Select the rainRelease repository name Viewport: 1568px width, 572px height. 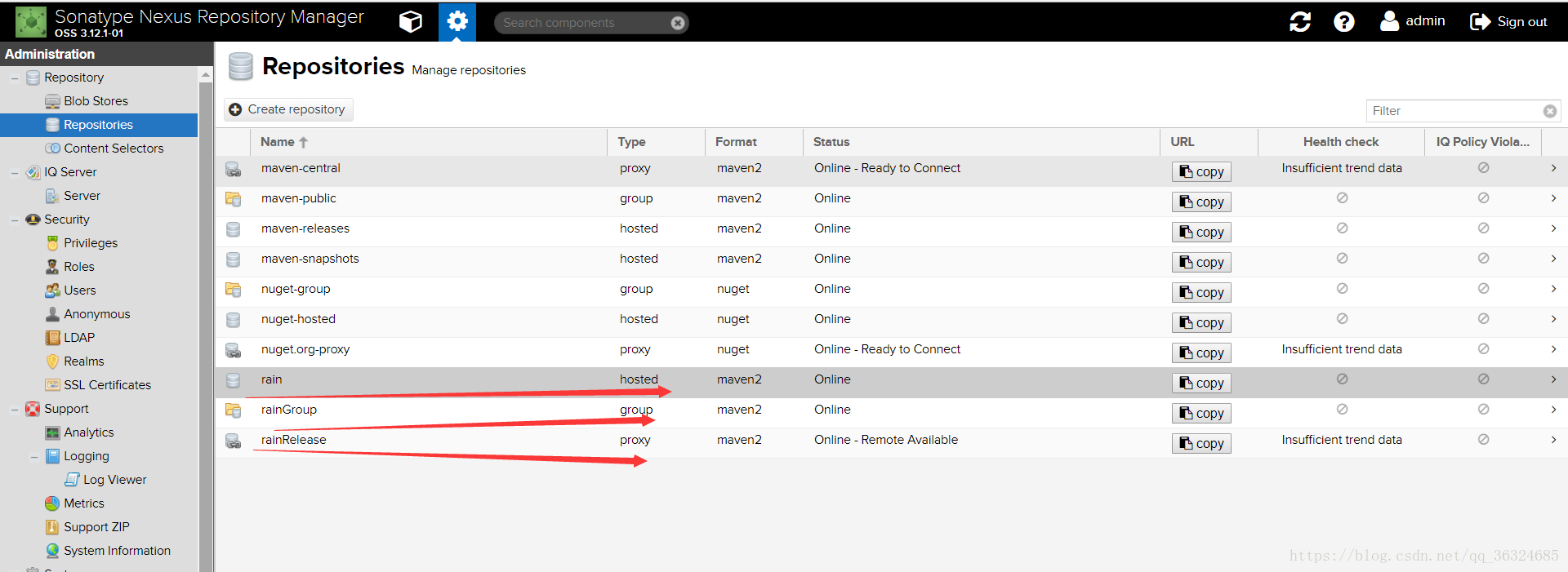click(294, 440)
